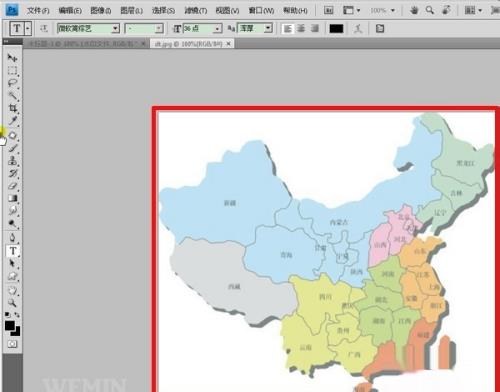
Task: Toggle the text orientation button
Action: coord(44,29)
